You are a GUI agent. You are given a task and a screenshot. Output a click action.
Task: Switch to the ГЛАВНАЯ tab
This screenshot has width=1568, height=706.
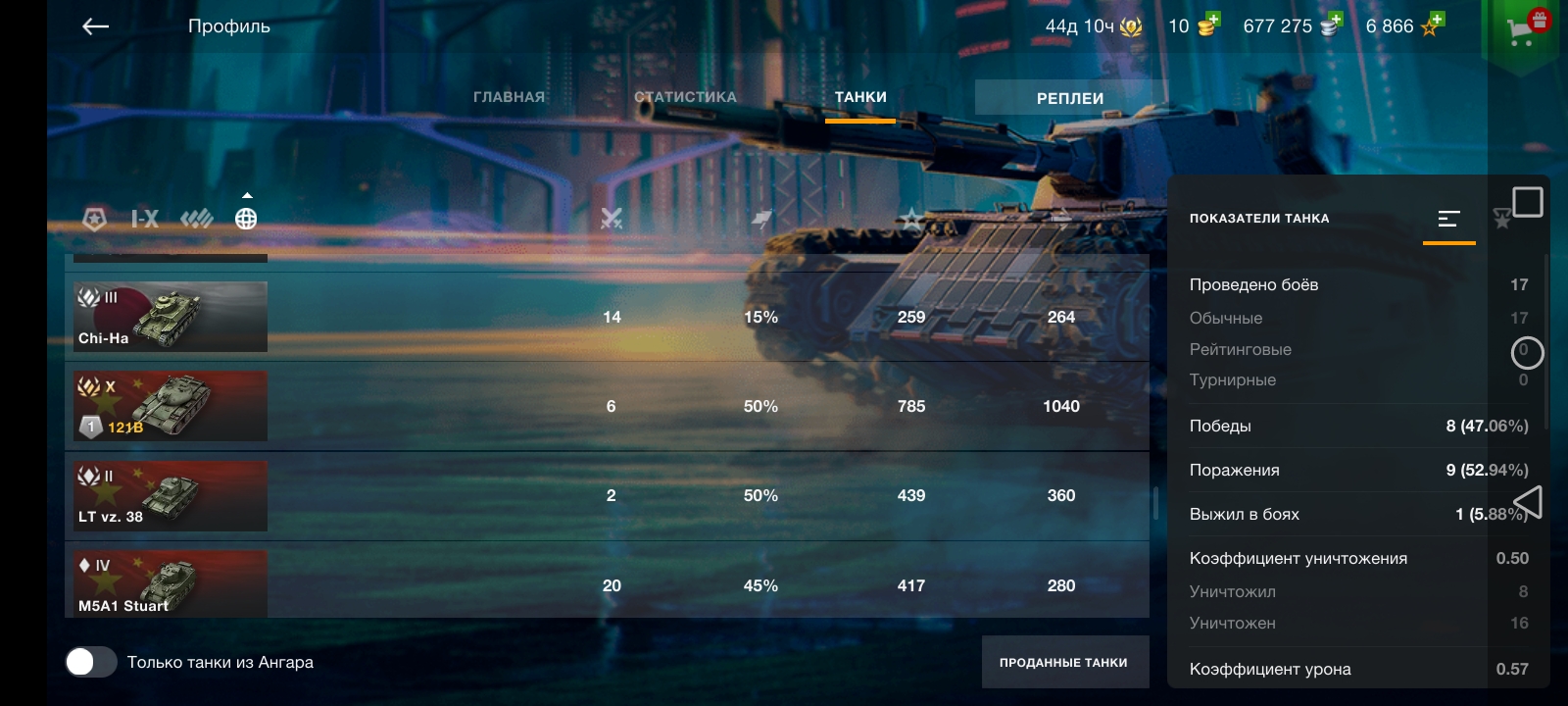tap(509, 97)
